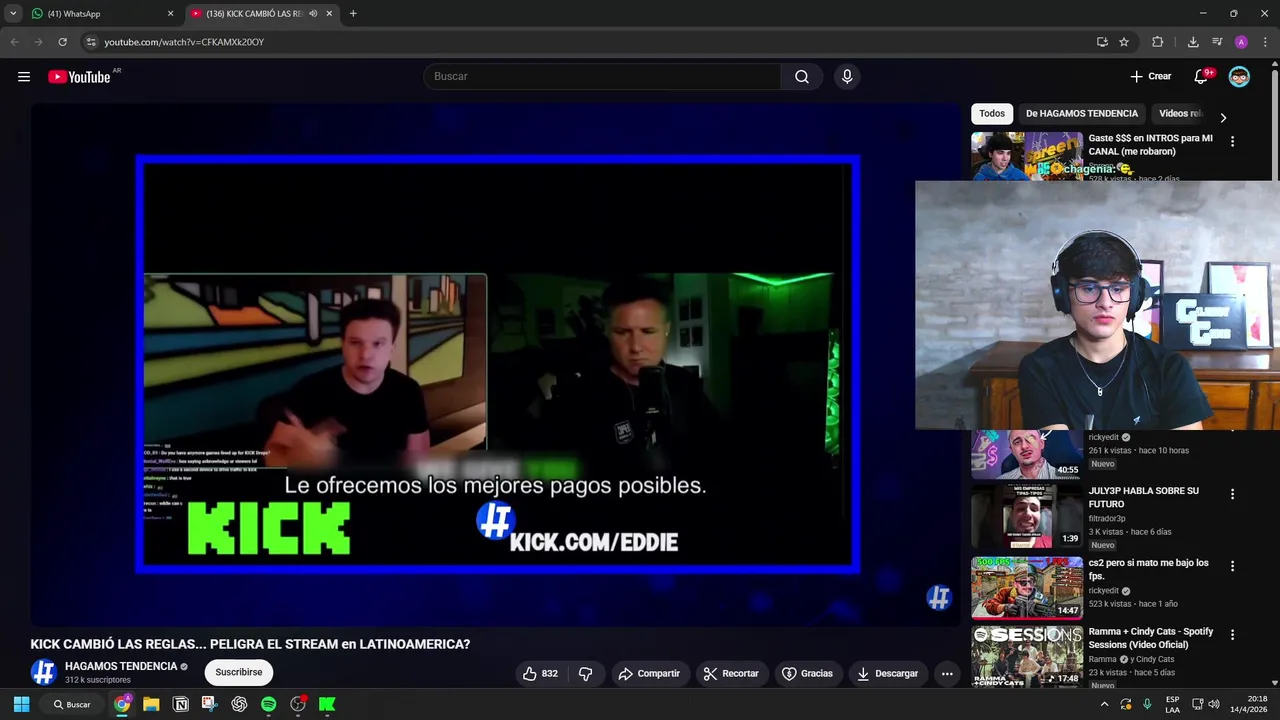Image resolution: width=1280 pixels, height=720 pixels.
Task: Install app icon in address bar
Action: (x=1102, y=42)
